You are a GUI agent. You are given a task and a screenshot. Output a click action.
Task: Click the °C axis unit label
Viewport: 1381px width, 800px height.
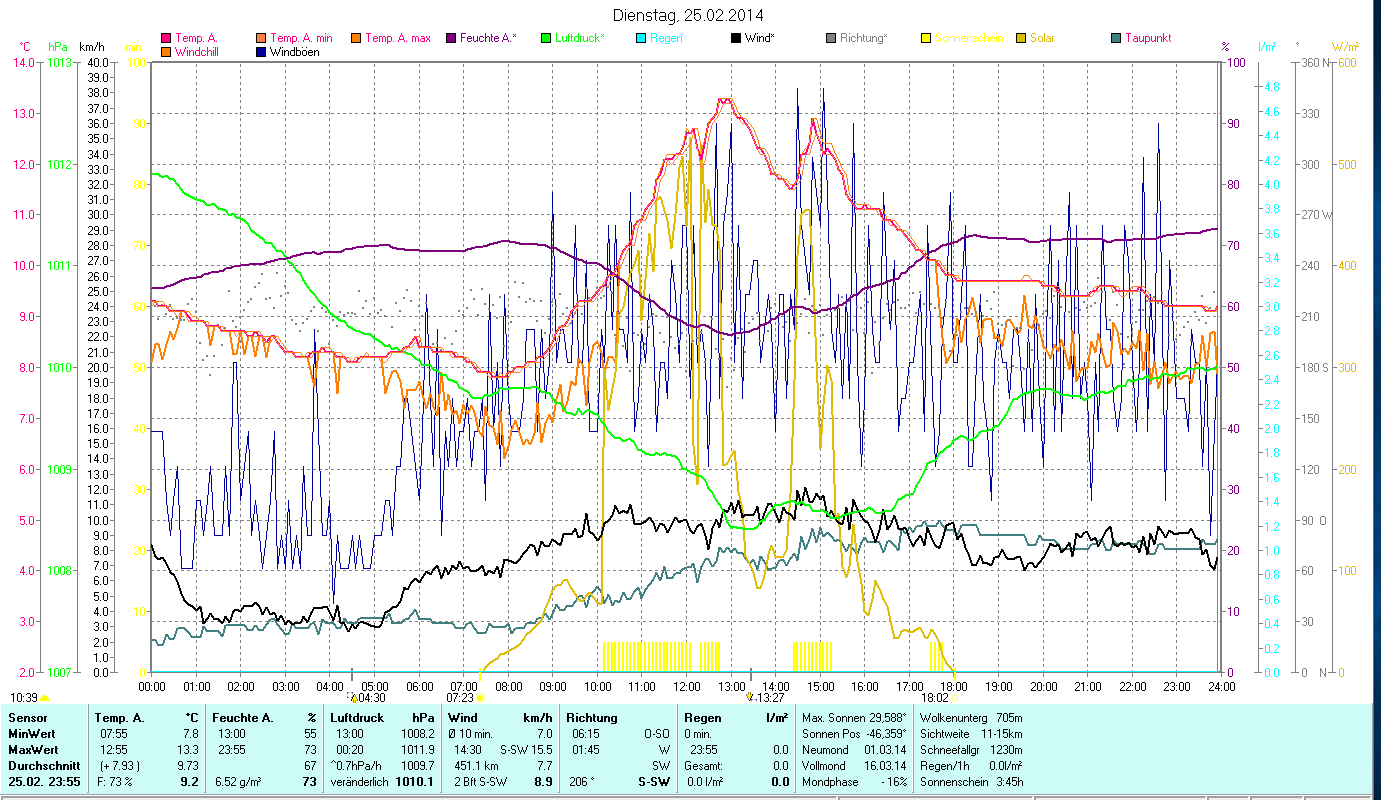tap(25, 47)
